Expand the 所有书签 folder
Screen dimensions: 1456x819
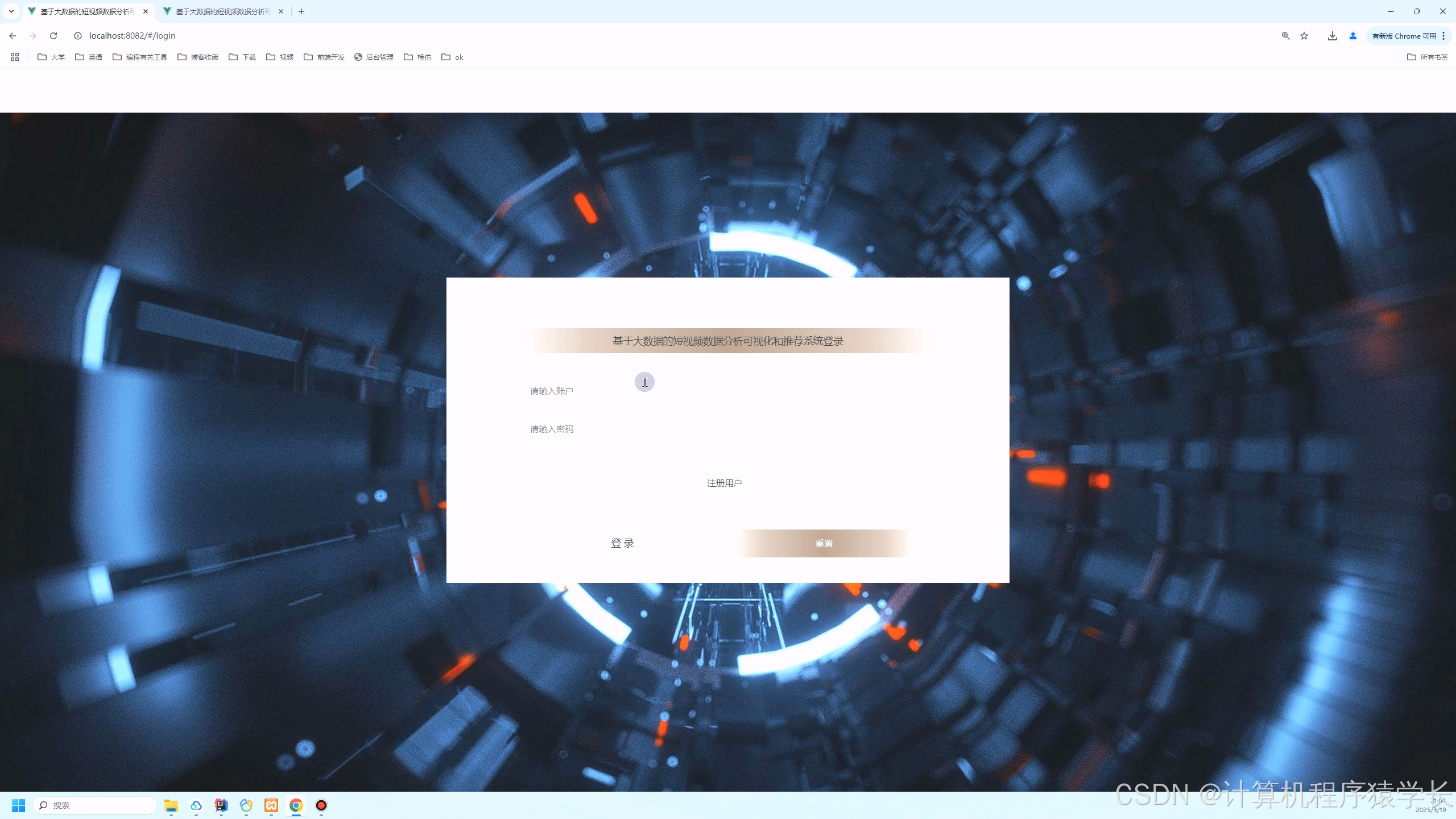(1427, 57)
